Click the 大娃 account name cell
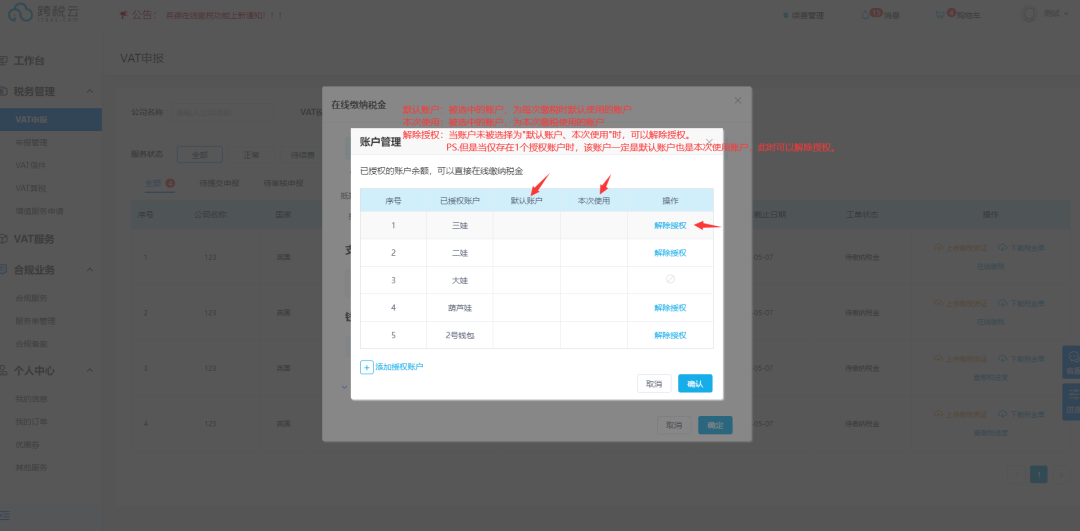1080x531 pixels. (460, 280)
